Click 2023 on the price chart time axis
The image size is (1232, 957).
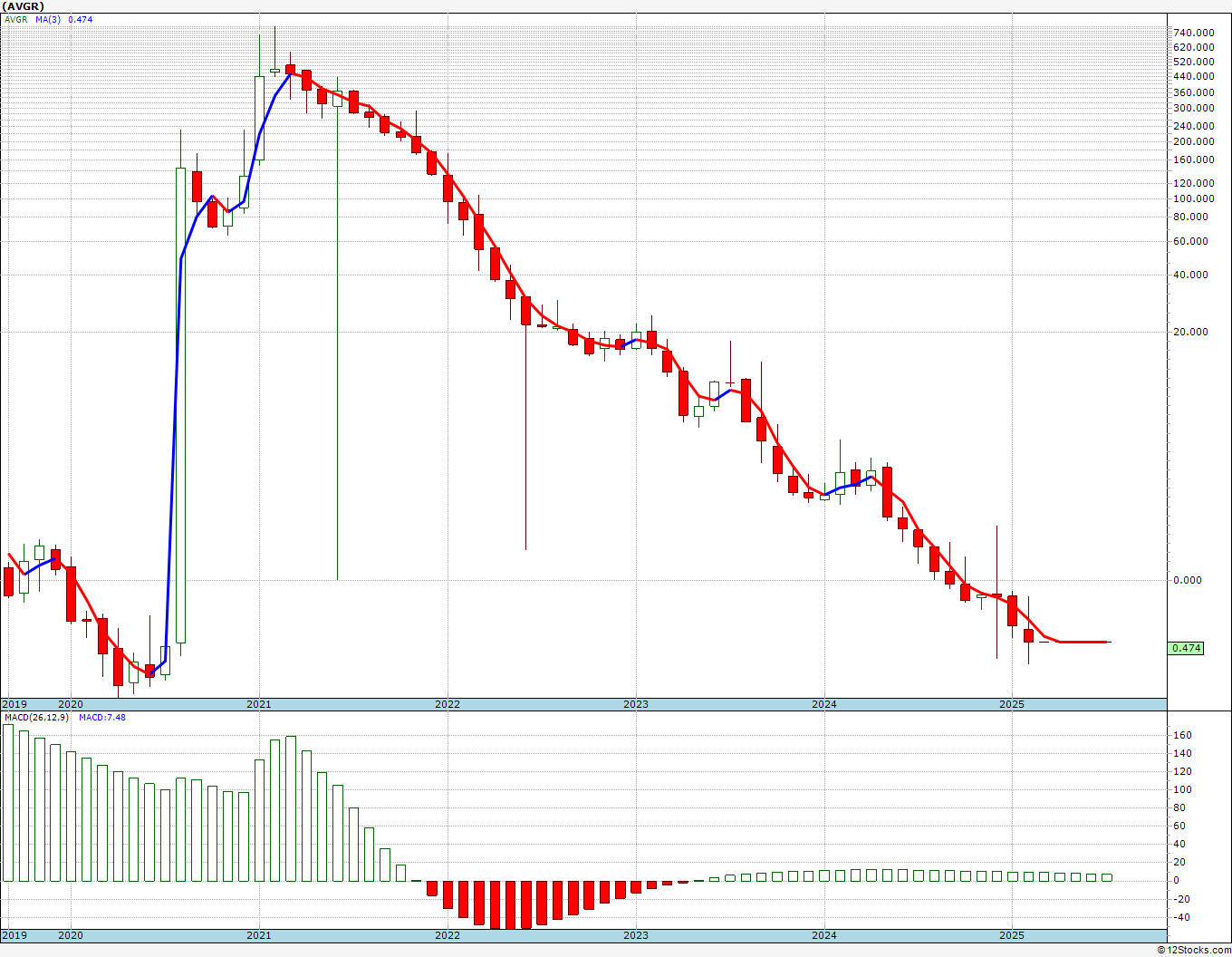pos(635,704)
